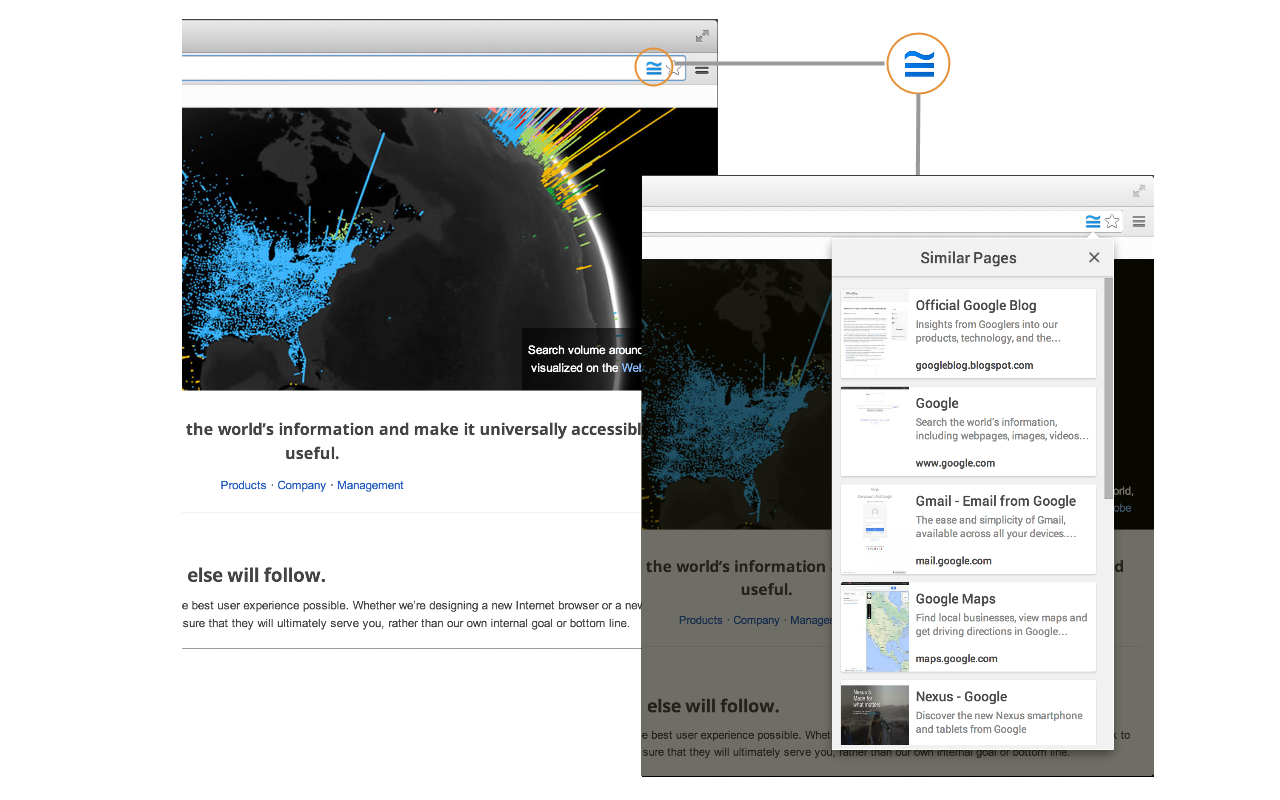Open Google search page thumbnail
The width and height of the screenshot is (1280, 800).
click(x=875, y=432)
